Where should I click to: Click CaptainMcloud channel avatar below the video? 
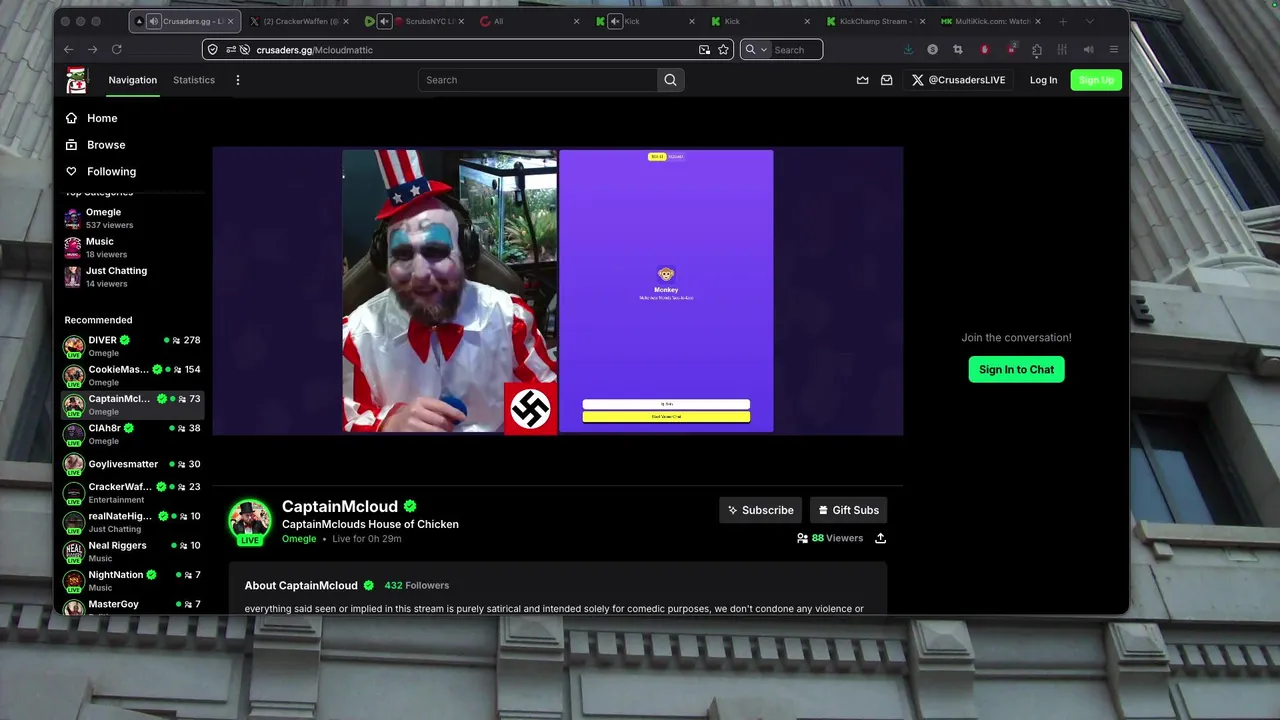point(249,521)
